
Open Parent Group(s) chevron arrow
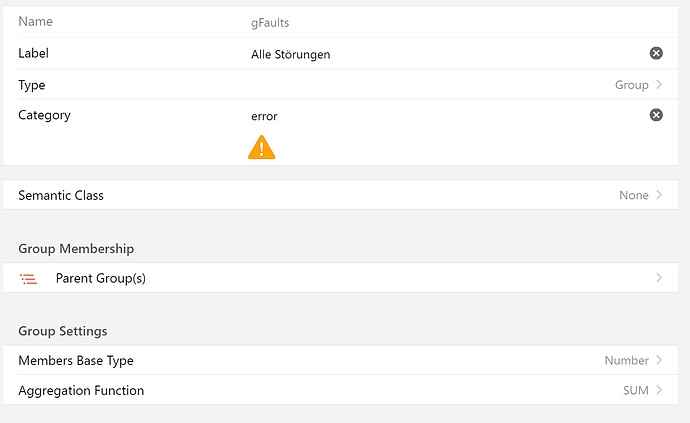coord(659,278)
